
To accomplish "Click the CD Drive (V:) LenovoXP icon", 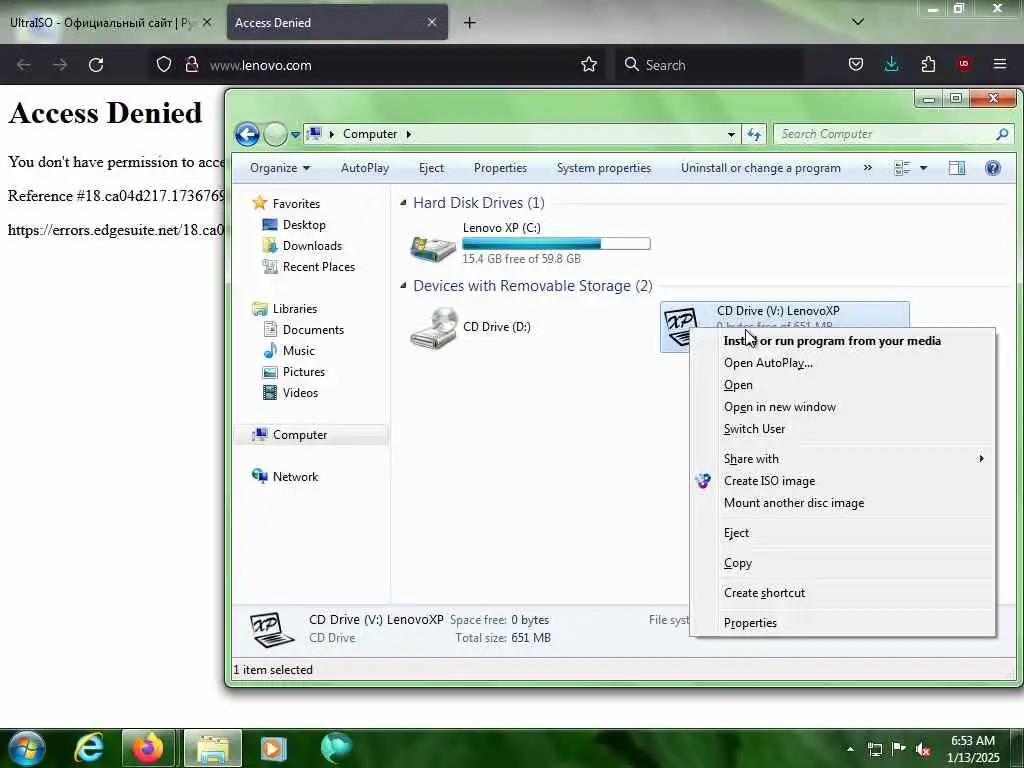I will (681, 327).
